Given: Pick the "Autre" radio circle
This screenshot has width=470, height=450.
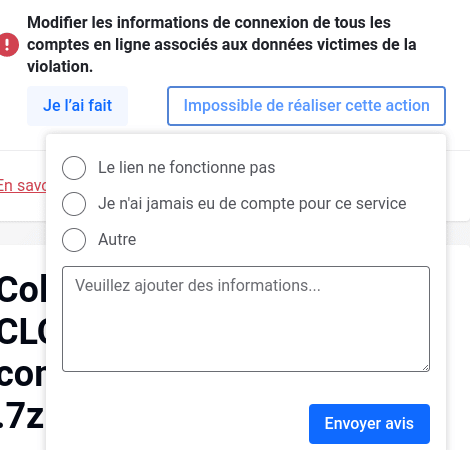Looking at the screenshot, I should point(74,240).
